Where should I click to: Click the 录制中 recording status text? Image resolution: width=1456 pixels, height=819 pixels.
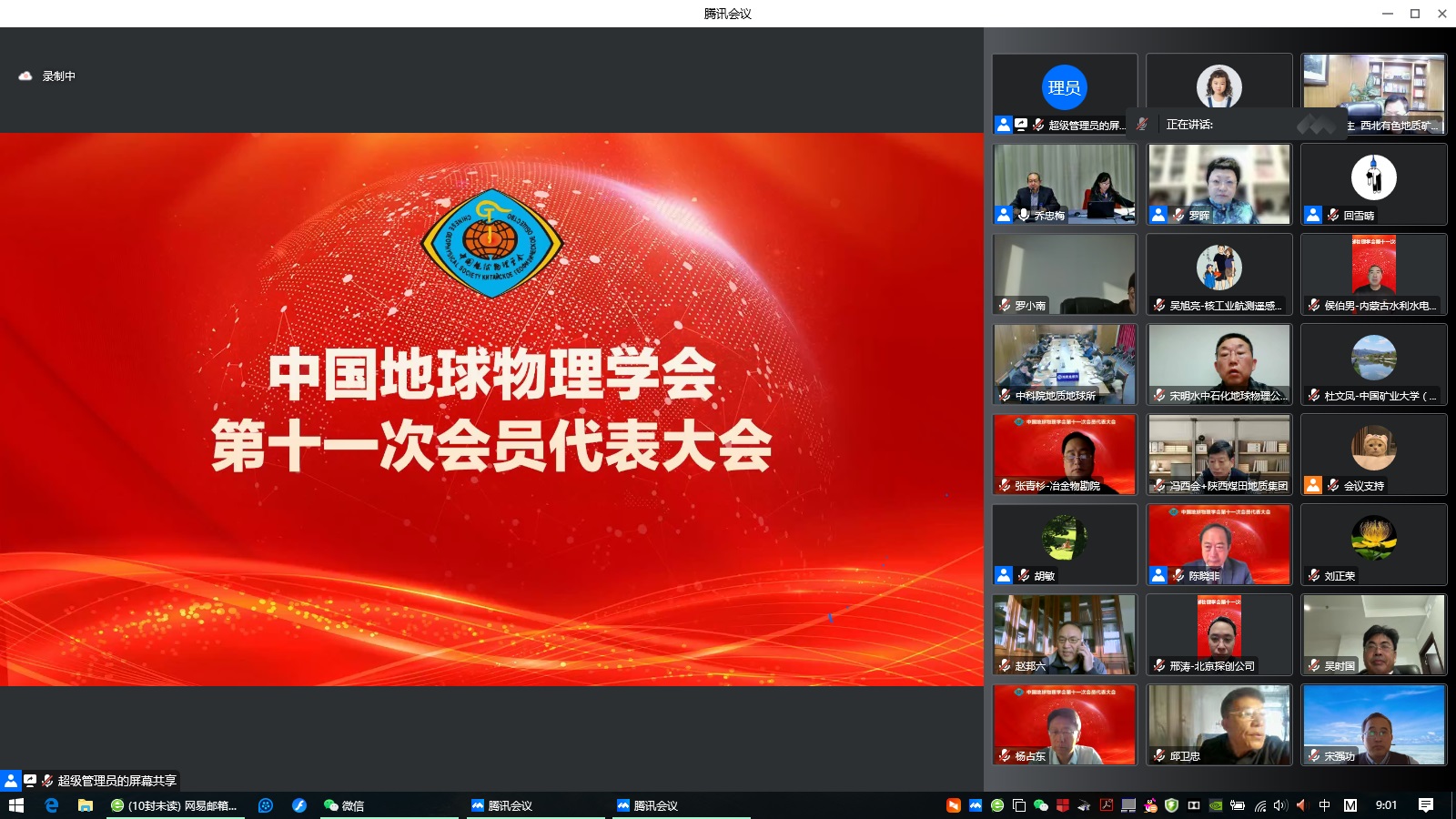59,76
